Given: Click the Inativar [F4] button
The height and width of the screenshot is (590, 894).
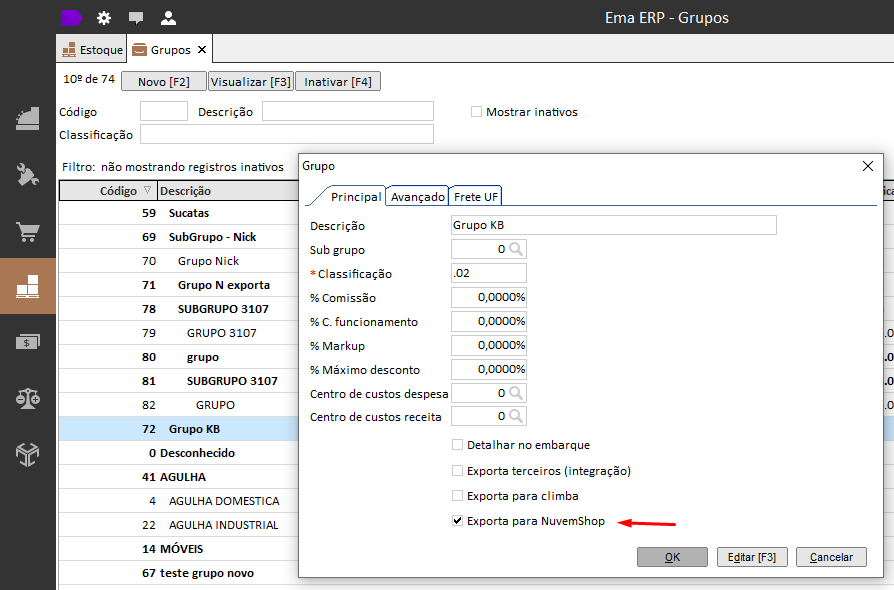Looking at the screenshot, I should [x=338, y=82].
